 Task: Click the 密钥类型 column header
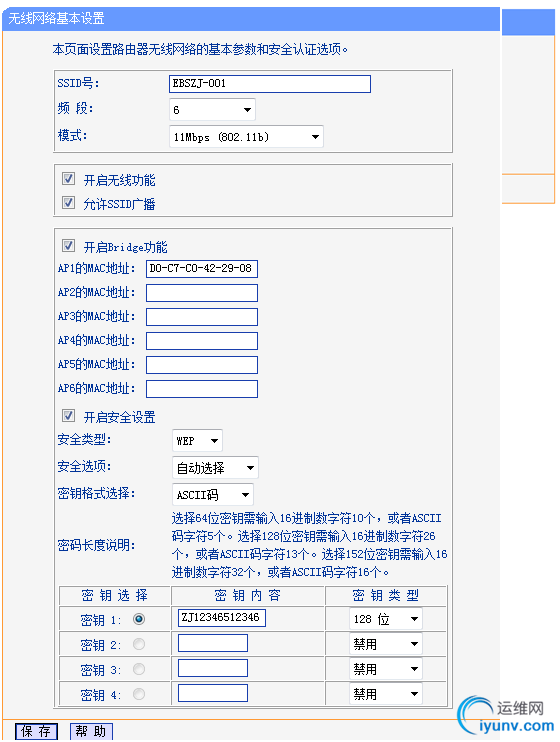[386, 595]
